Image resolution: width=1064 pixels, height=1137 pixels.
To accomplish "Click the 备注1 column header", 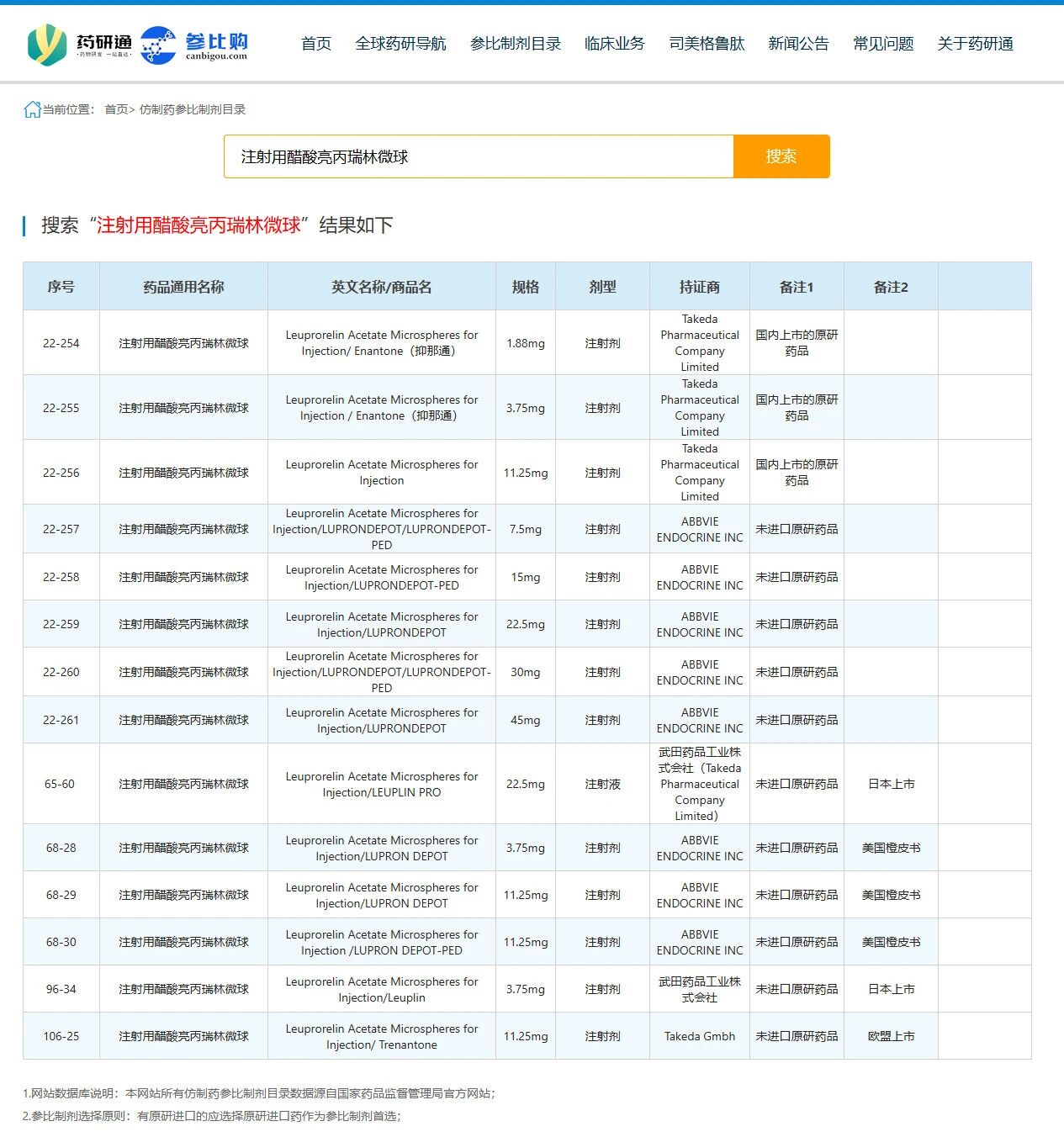I will point(797,287).
